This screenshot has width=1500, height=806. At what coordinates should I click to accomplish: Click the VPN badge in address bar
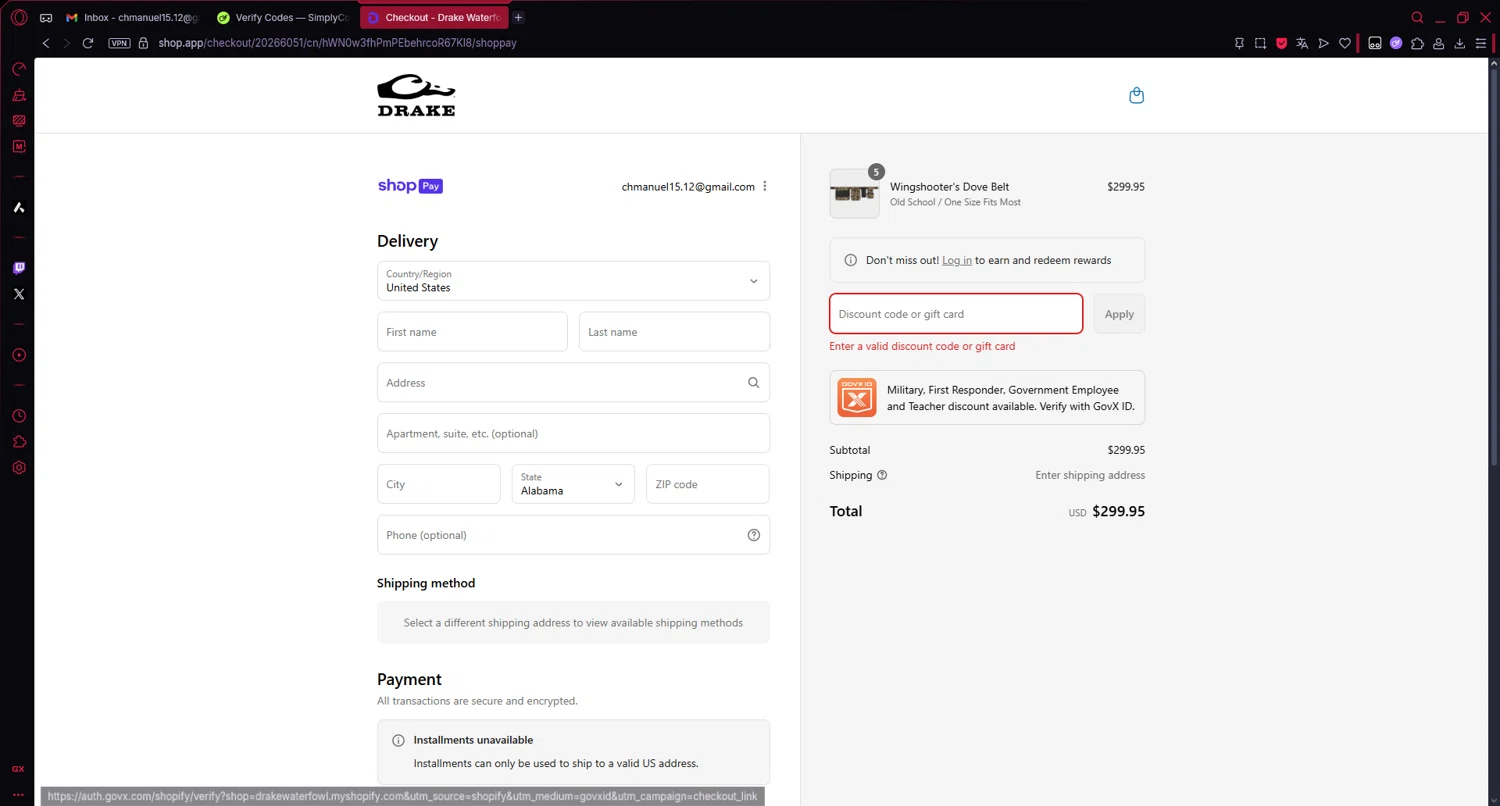click(x=119, y=43)
